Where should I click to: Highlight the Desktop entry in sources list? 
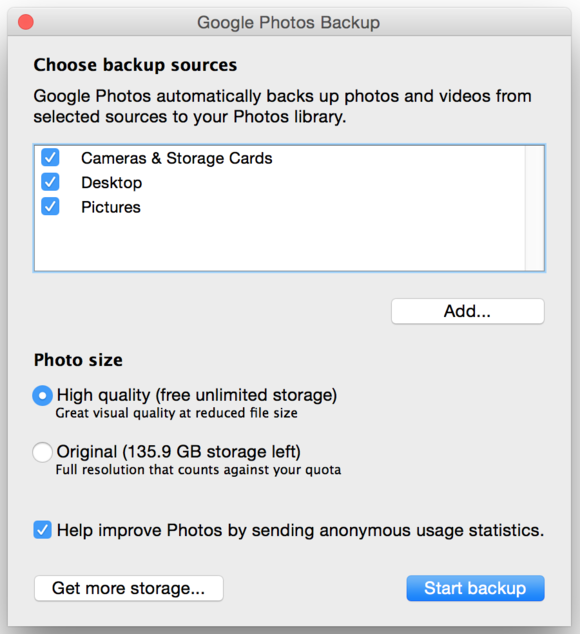click(x=112, y=183)
